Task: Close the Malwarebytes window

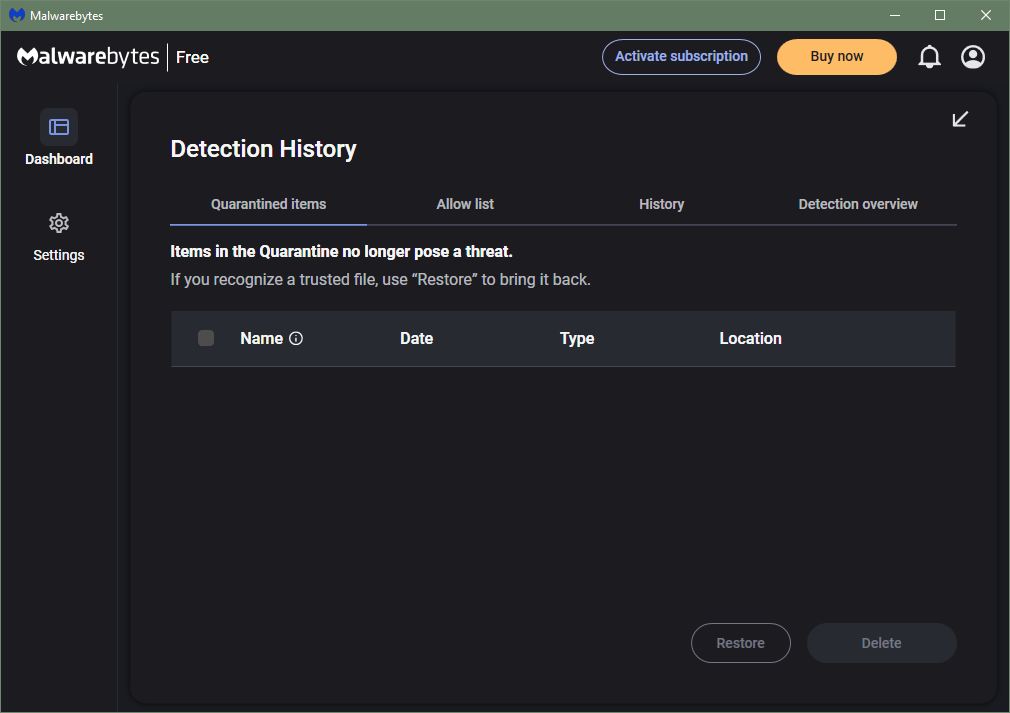Action: click(986, 15)
